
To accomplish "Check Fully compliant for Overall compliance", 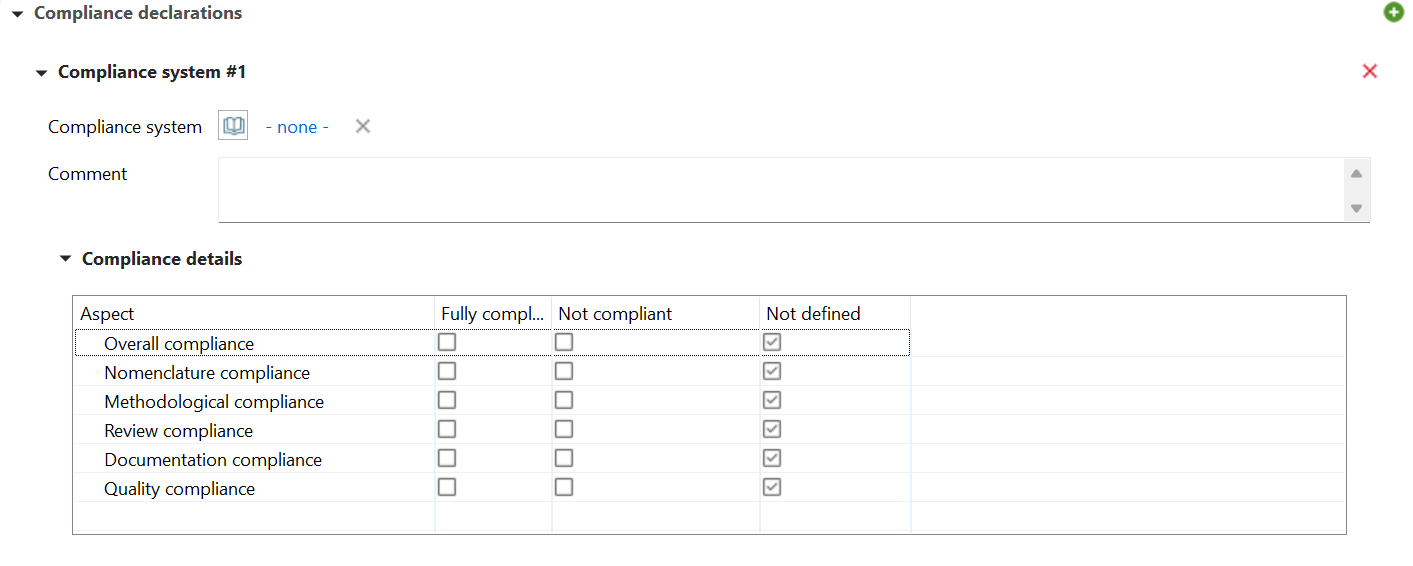I will click(x=447, y=342).
